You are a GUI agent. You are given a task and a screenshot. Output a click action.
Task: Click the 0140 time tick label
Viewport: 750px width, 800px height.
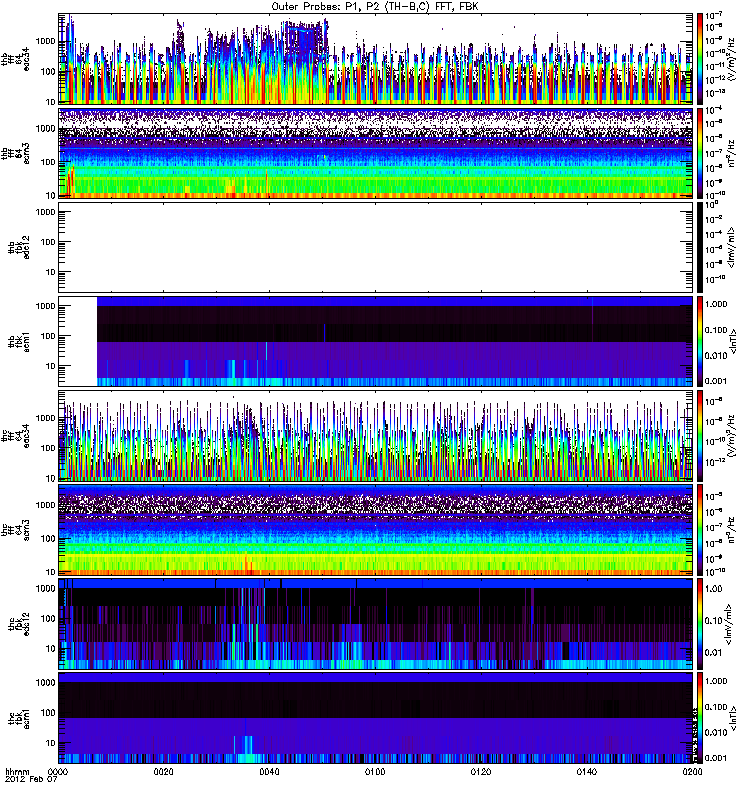pos(587,771)
